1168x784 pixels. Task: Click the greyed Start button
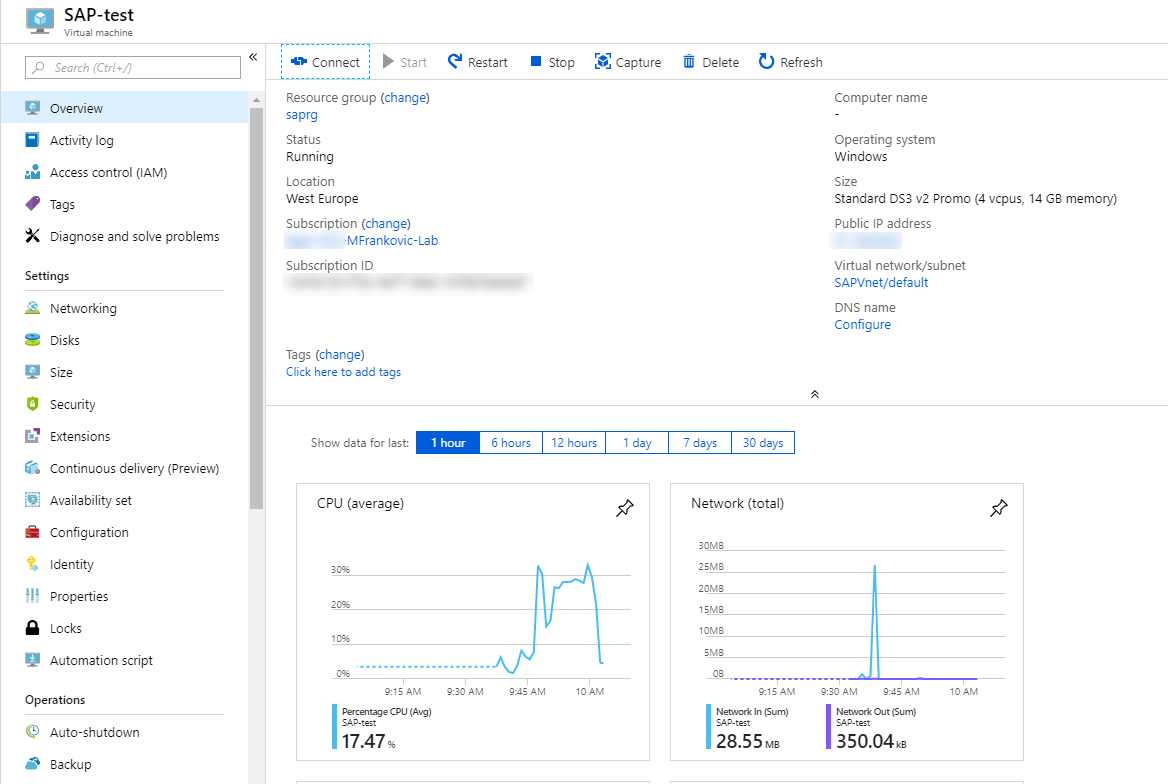tap(404, 62)
